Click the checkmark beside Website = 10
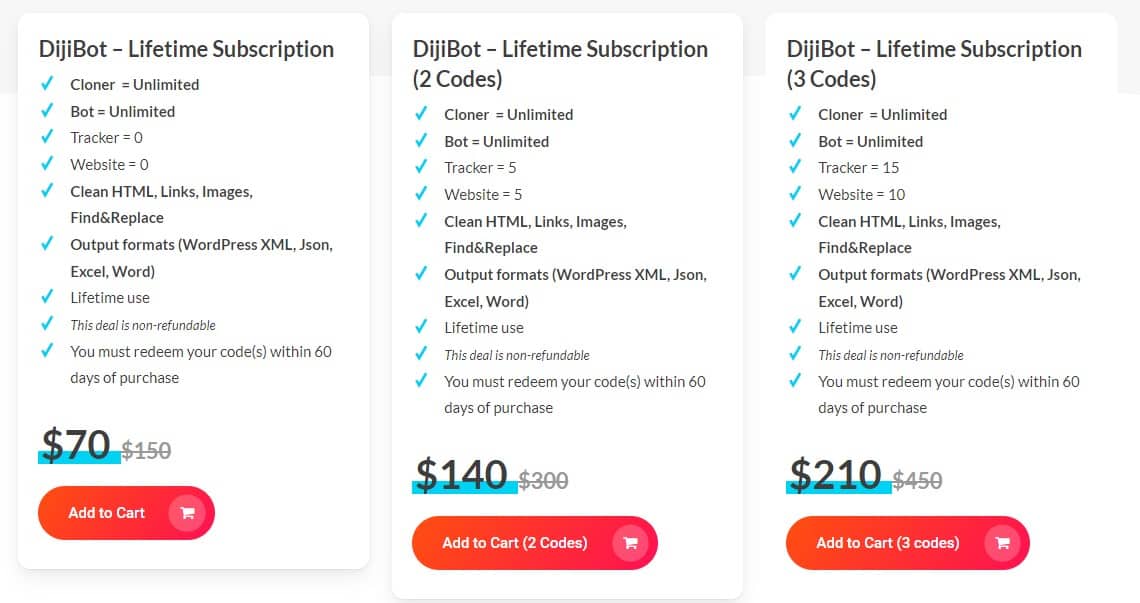This screenshot has height=603, width=1140. (x=793, y=194)
